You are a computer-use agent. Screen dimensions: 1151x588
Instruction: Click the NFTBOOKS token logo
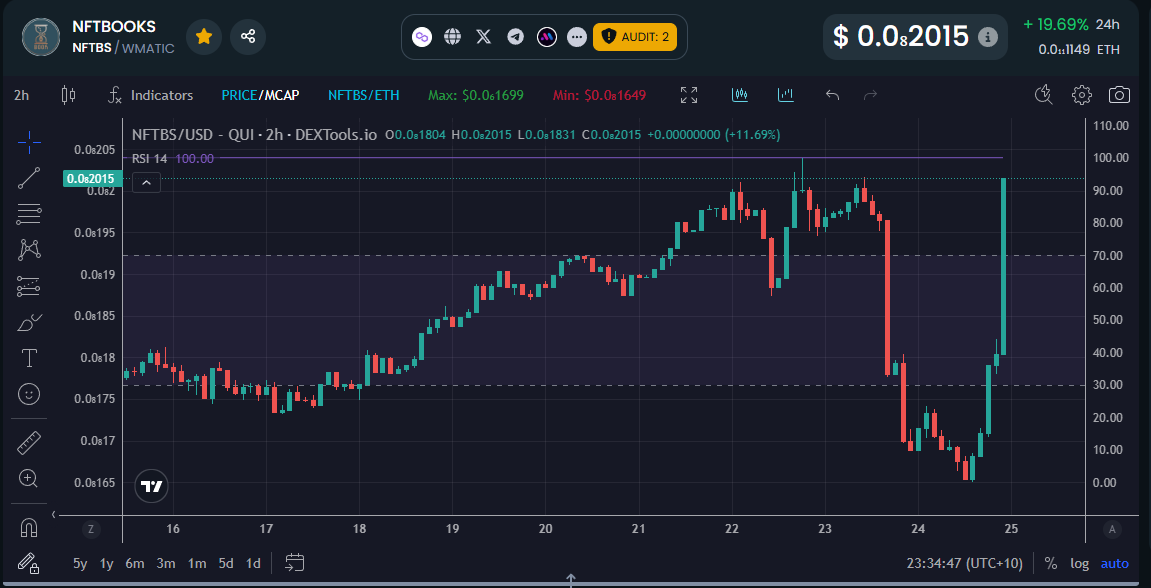click(42, 37)
